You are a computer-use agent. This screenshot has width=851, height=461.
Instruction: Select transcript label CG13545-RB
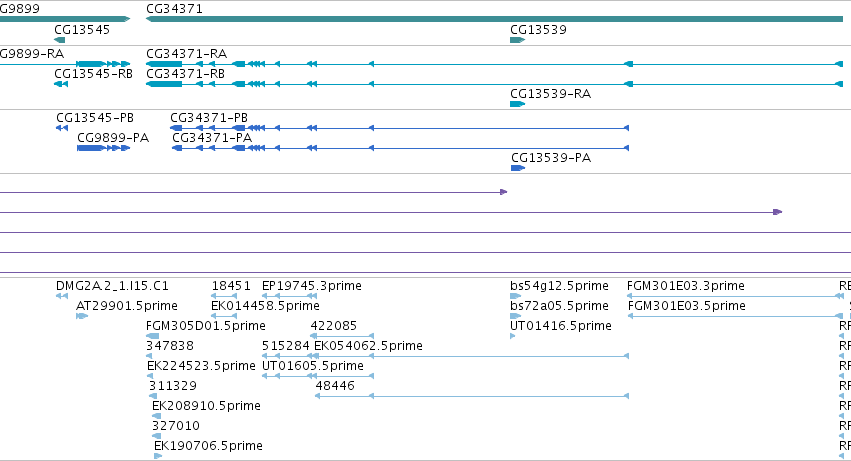tap(93, 73)
